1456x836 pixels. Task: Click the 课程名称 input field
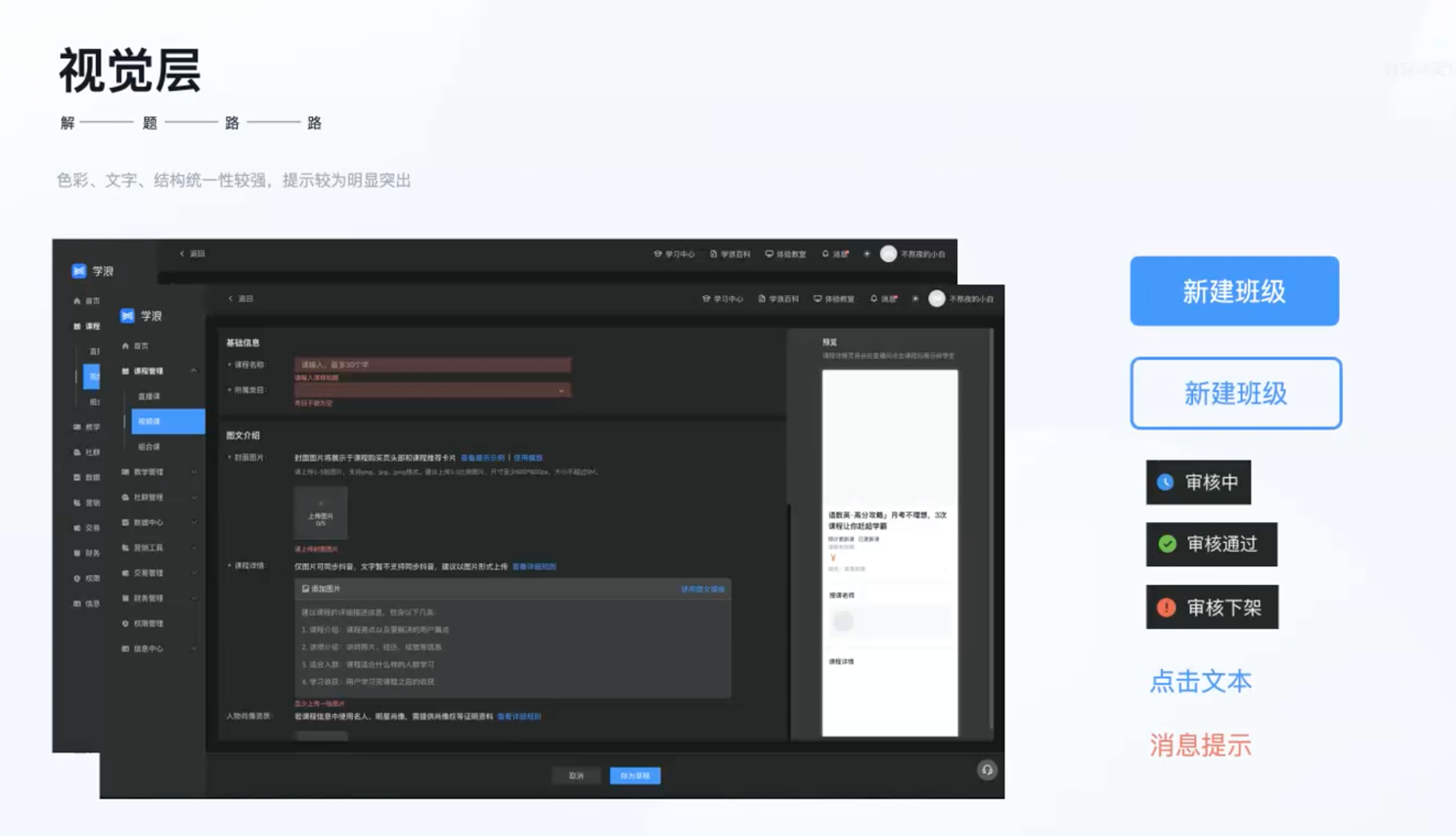pos(432,364)
